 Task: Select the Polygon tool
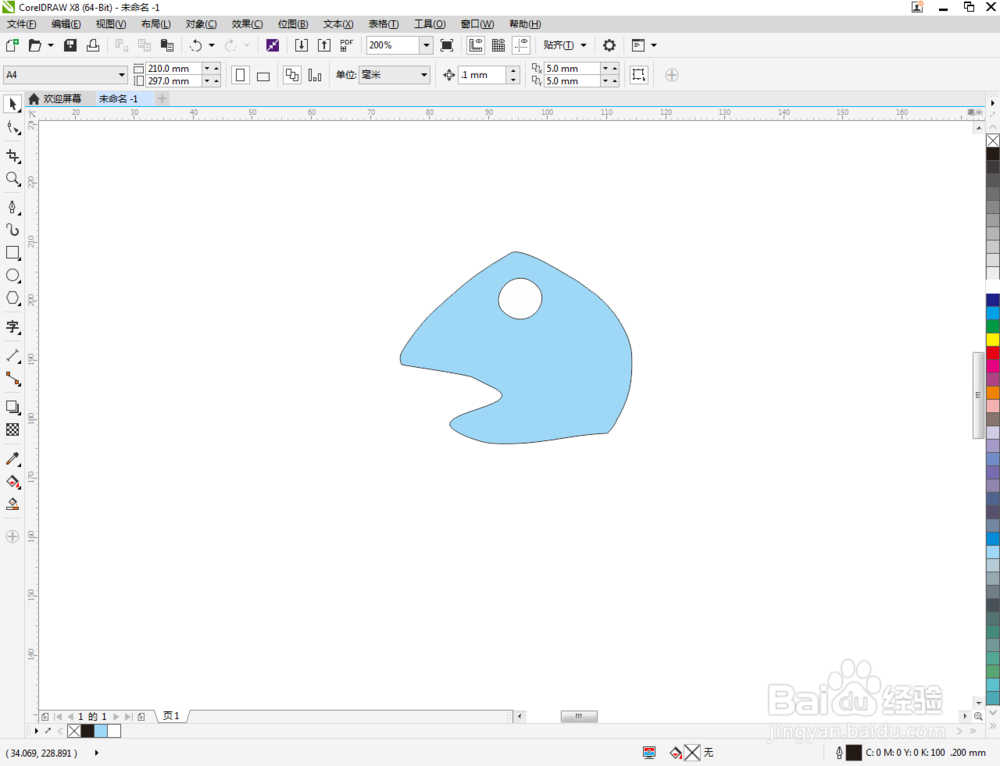pos(12,298)
